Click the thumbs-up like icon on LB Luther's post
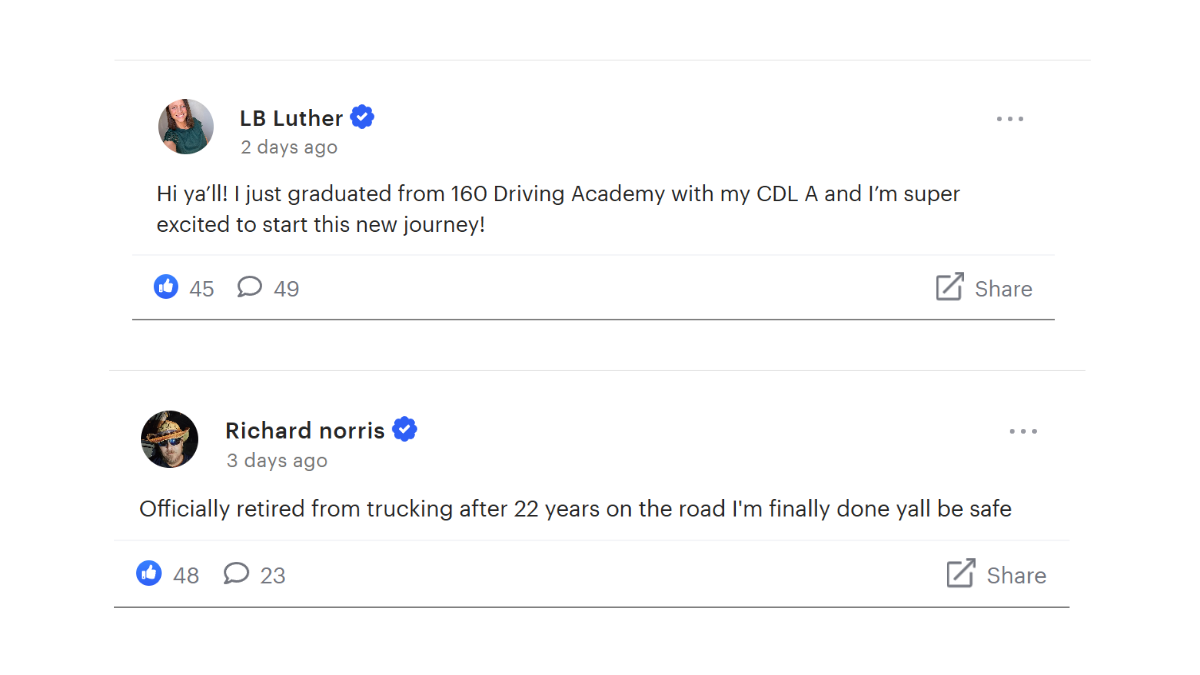Image resolution: width=1200 pixels, height=675 pixels. click(166, 287)
